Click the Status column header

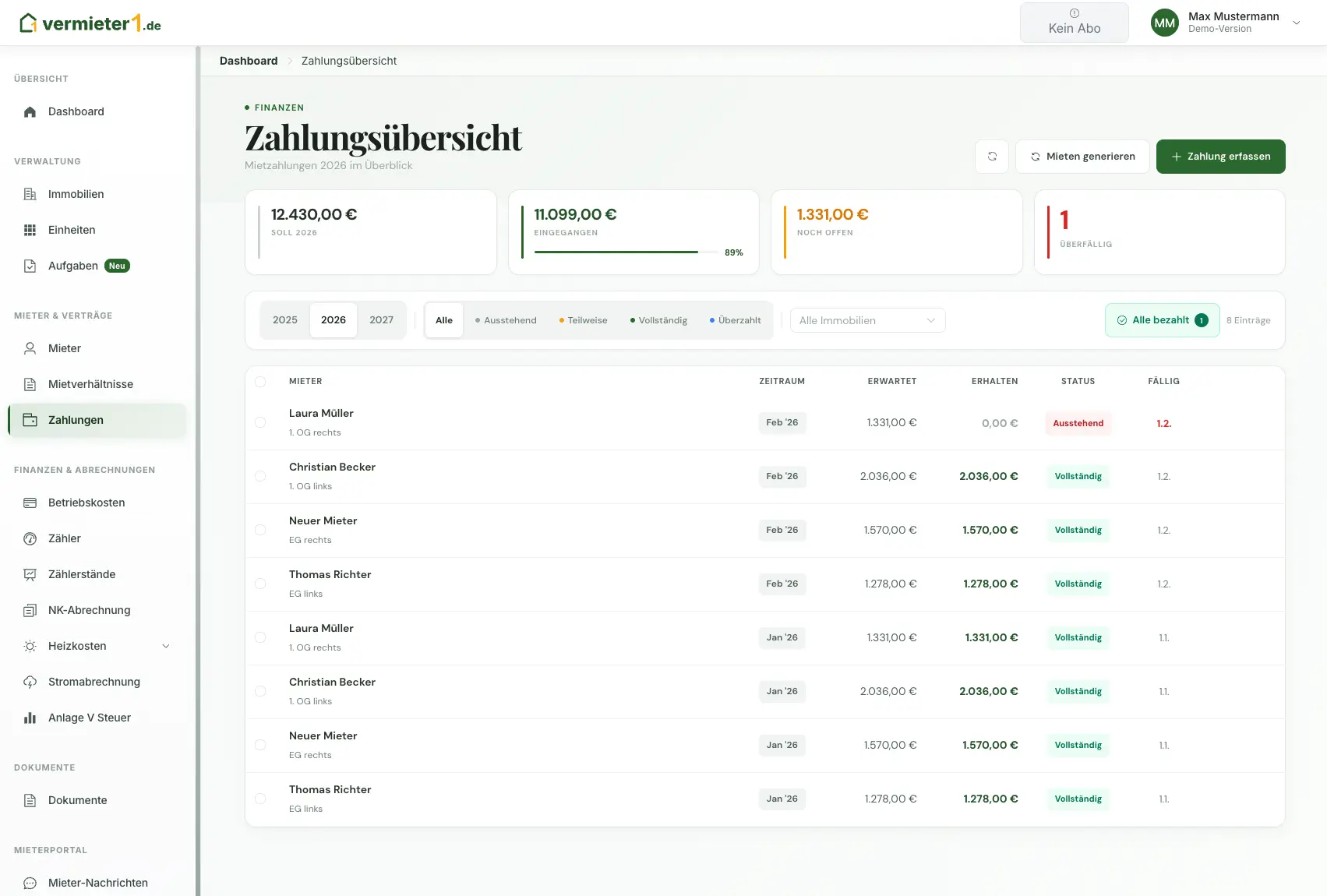[x=1078, y=382]
